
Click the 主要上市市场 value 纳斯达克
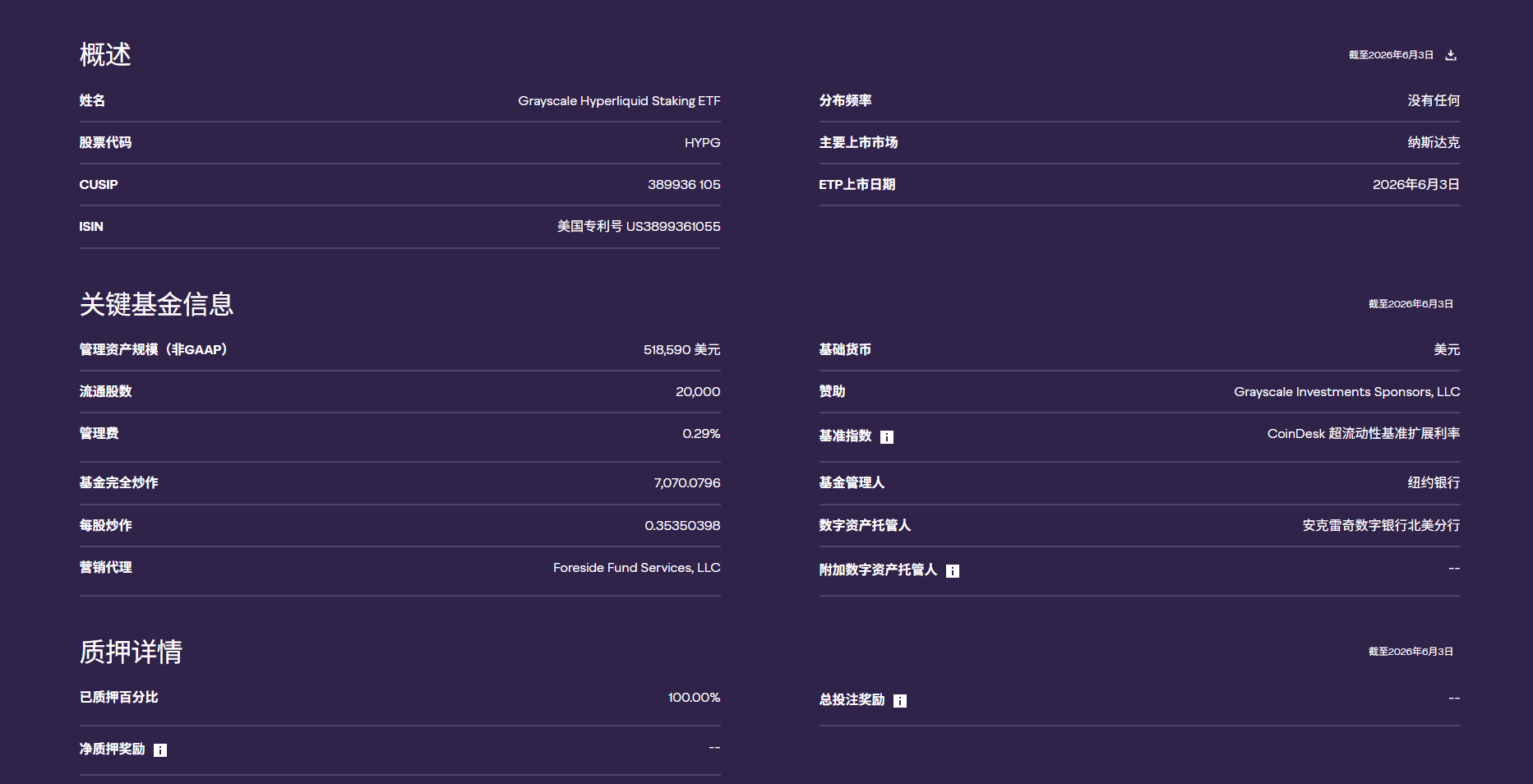1434,142
